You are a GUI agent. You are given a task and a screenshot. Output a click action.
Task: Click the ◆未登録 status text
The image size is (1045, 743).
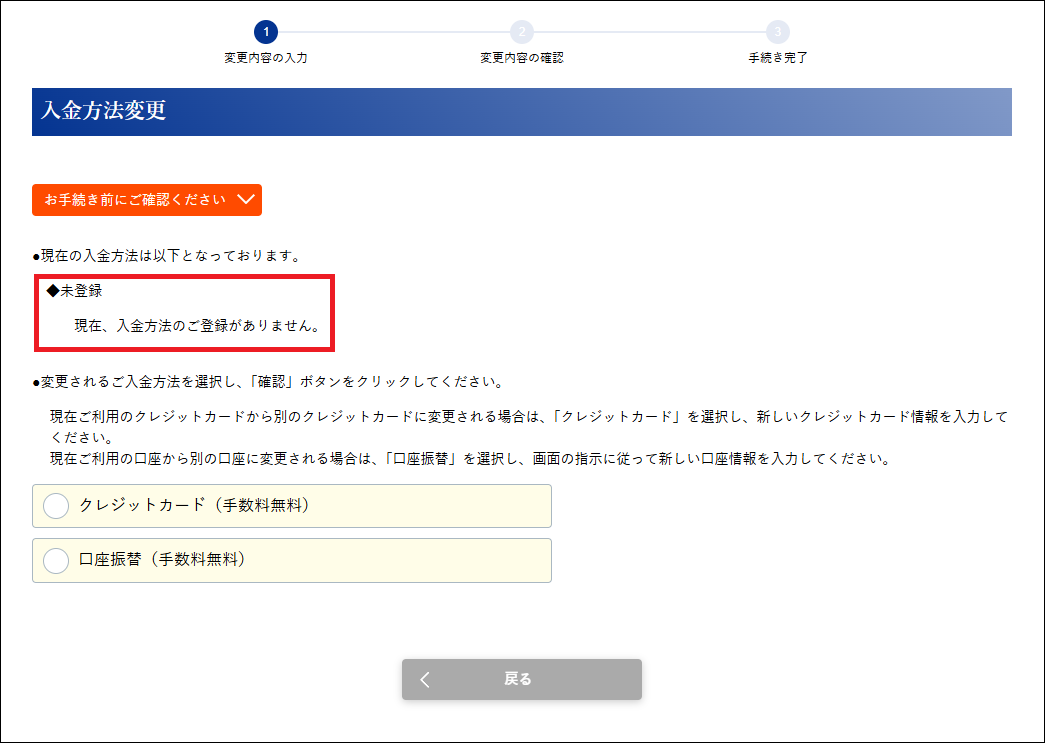tap(75, 291)
